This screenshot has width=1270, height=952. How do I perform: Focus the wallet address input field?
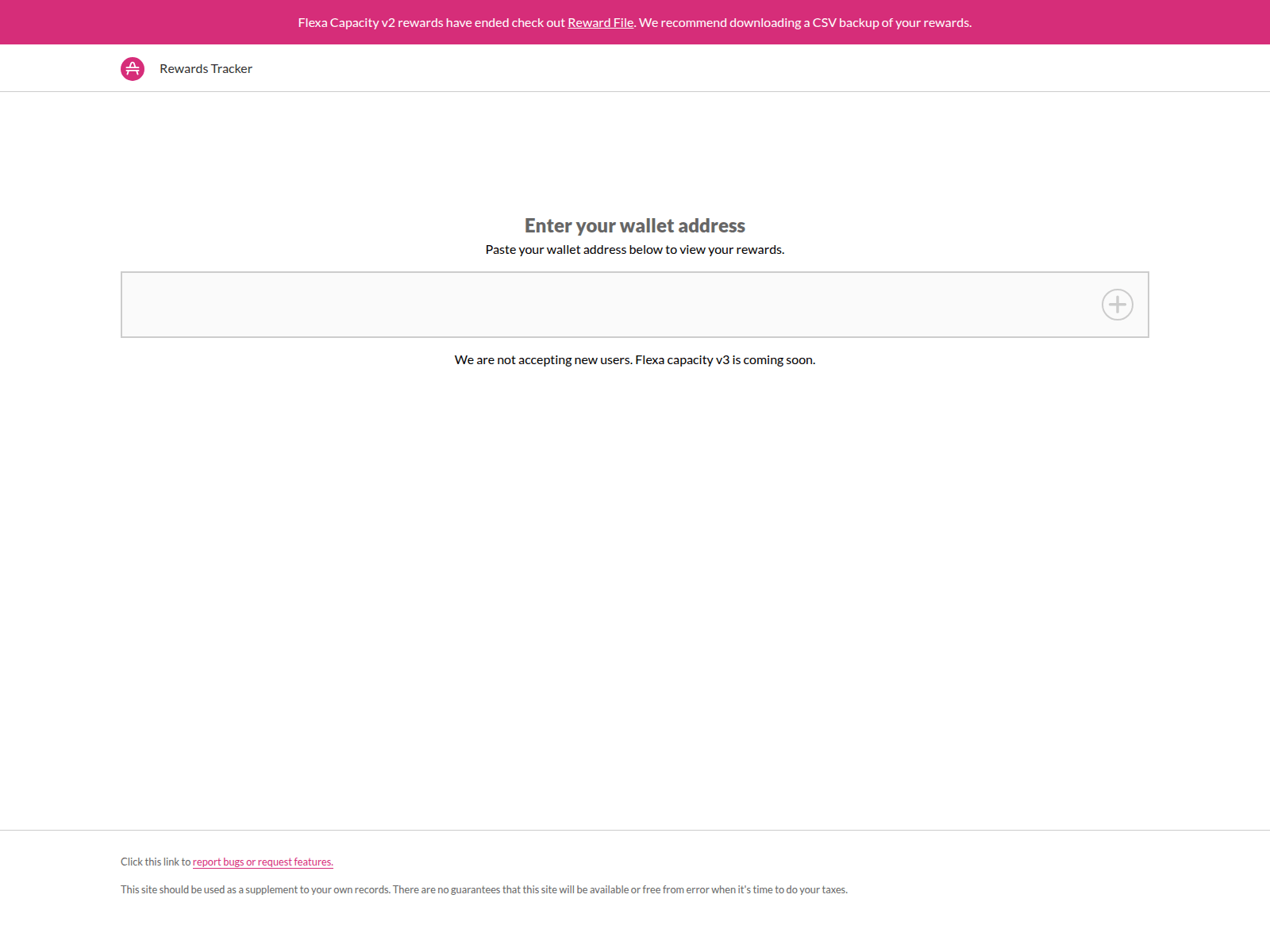pyautogui.click(x=635, y=305)
